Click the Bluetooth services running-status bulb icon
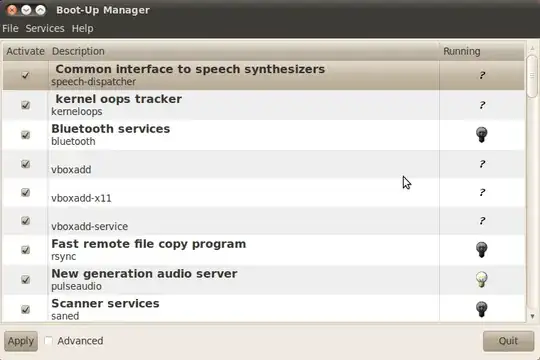This screenshot has height=360, width=540. 481,135
